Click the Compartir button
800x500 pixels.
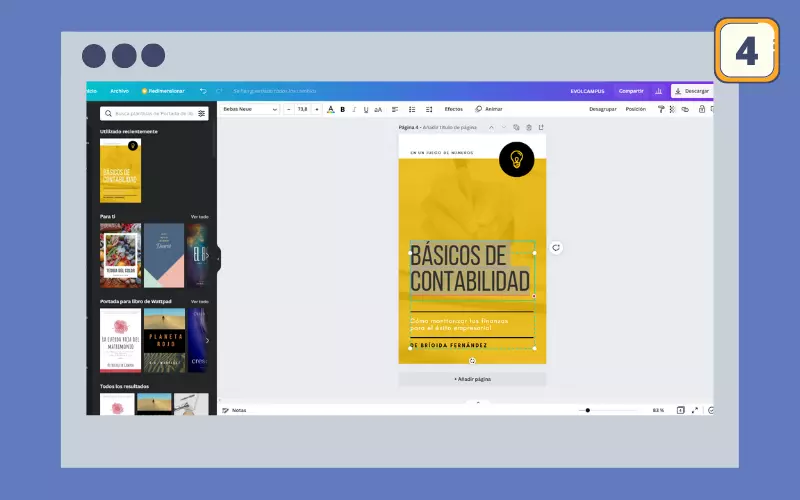click(x=631, y=91)
